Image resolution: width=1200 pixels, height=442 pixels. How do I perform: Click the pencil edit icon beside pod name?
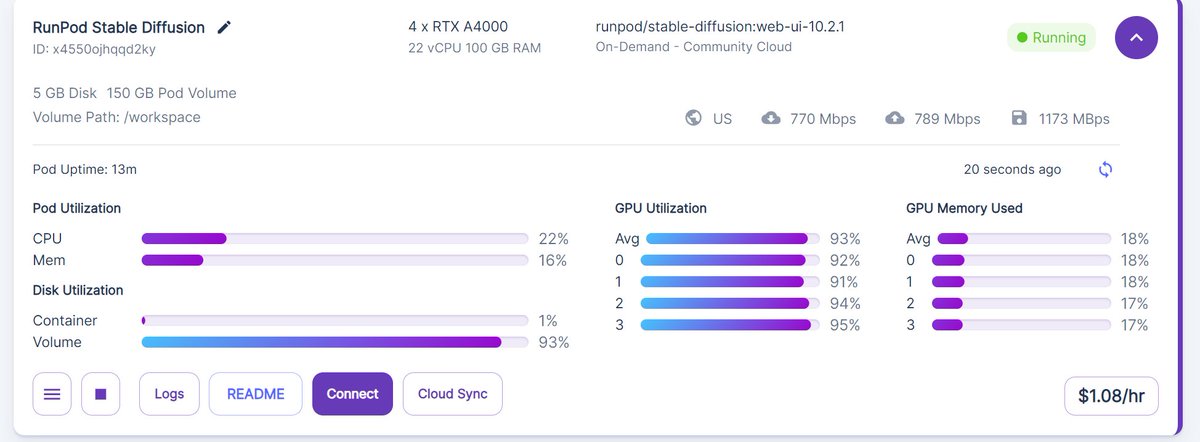coord(224,28)
